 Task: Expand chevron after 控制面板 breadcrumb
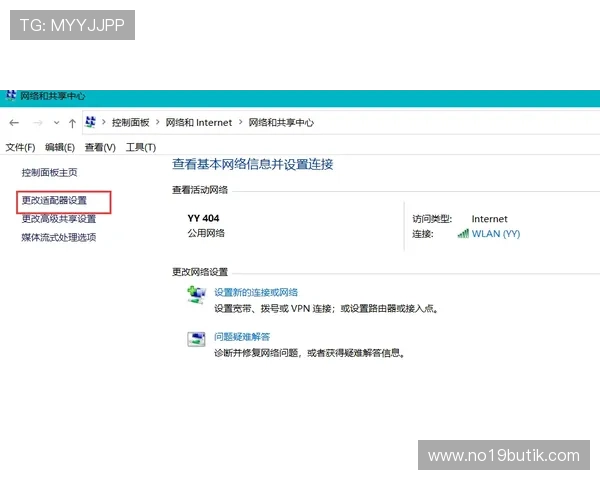tap(158, 122)
